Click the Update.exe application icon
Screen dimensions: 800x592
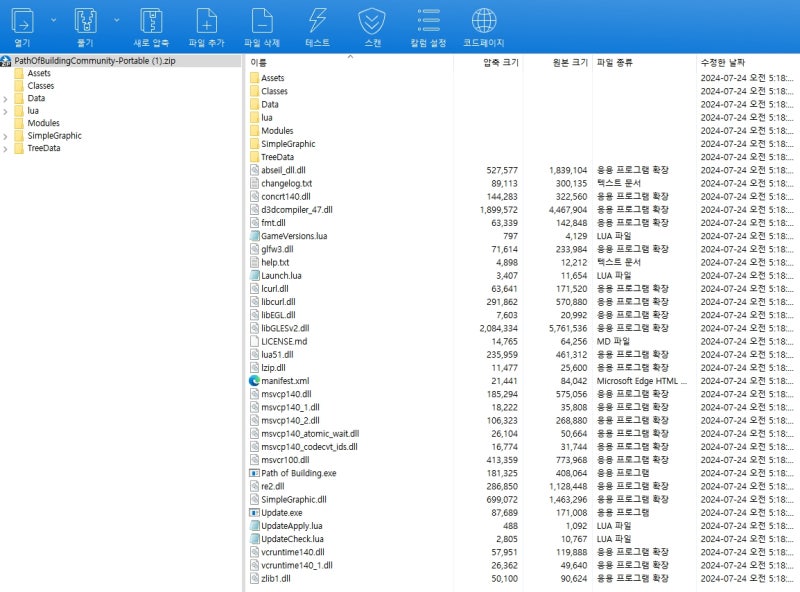click(x=254, y=512)
